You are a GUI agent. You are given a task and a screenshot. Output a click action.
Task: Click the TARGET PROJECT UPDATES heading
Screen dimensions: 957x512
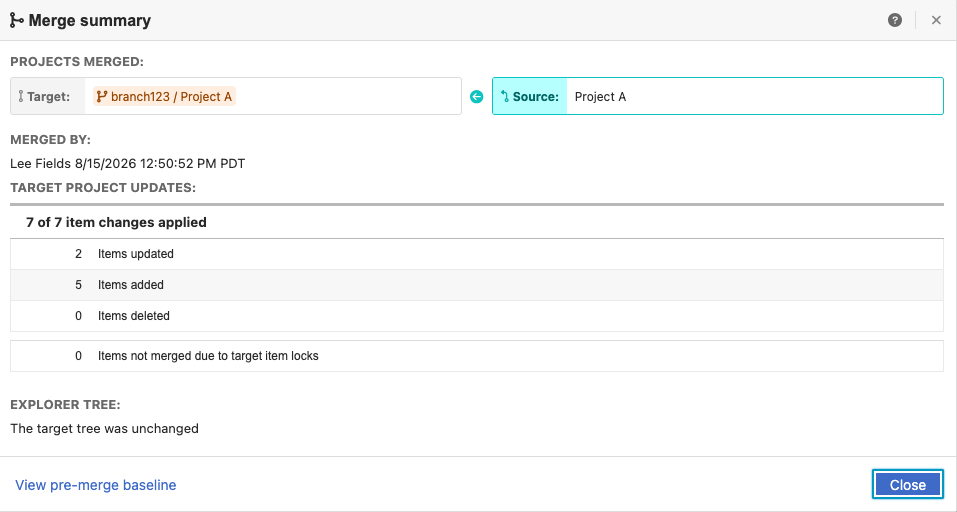tap(103, 187)
